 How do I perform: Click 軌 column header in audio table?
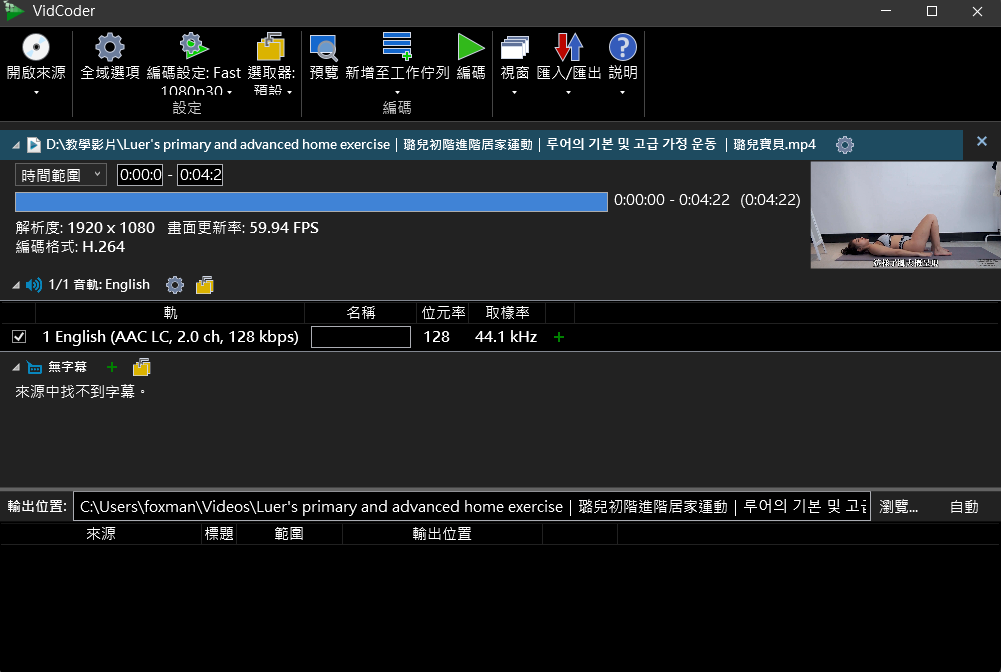(170, 313)
